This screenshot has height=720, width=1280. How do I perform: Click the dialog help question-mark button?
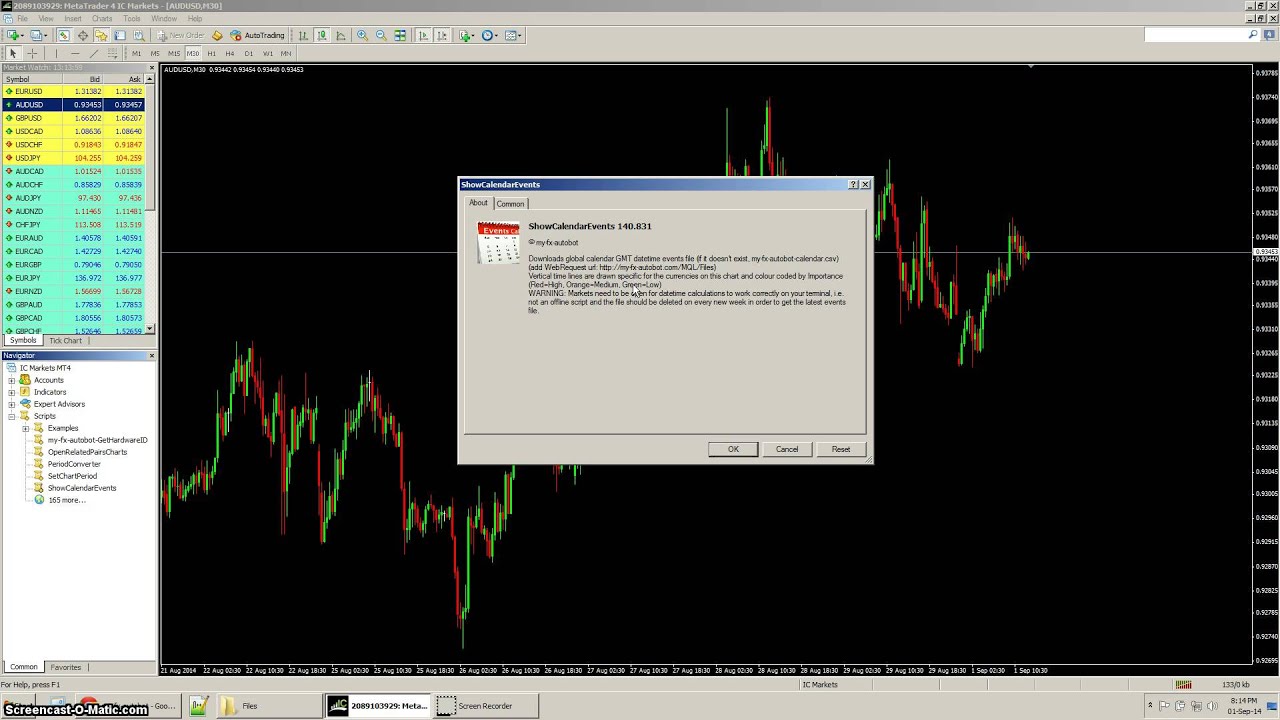click(853, 184)
